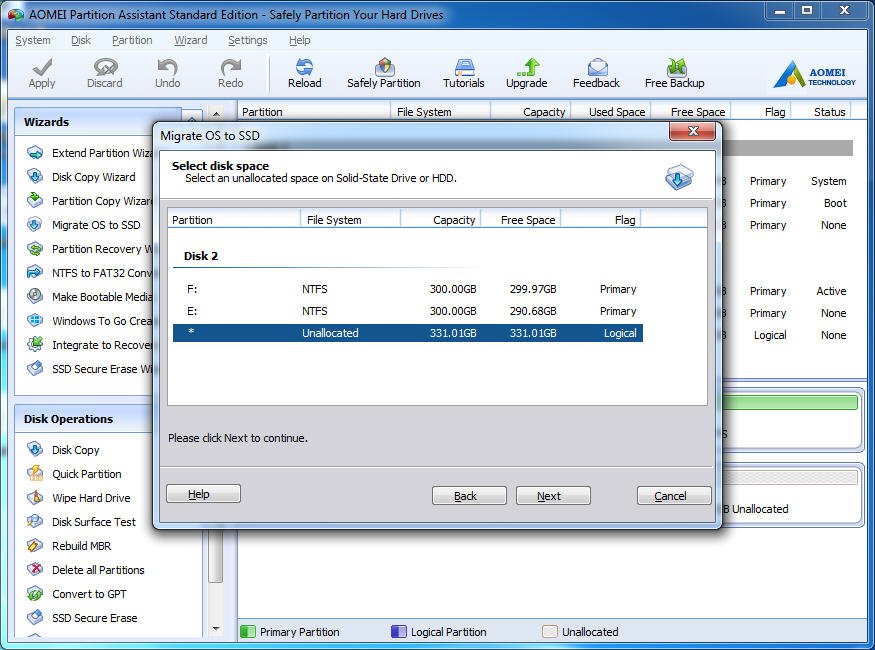Open the Safely Partition tool
This screenshot has width=875, height=650.
[383, 73]
